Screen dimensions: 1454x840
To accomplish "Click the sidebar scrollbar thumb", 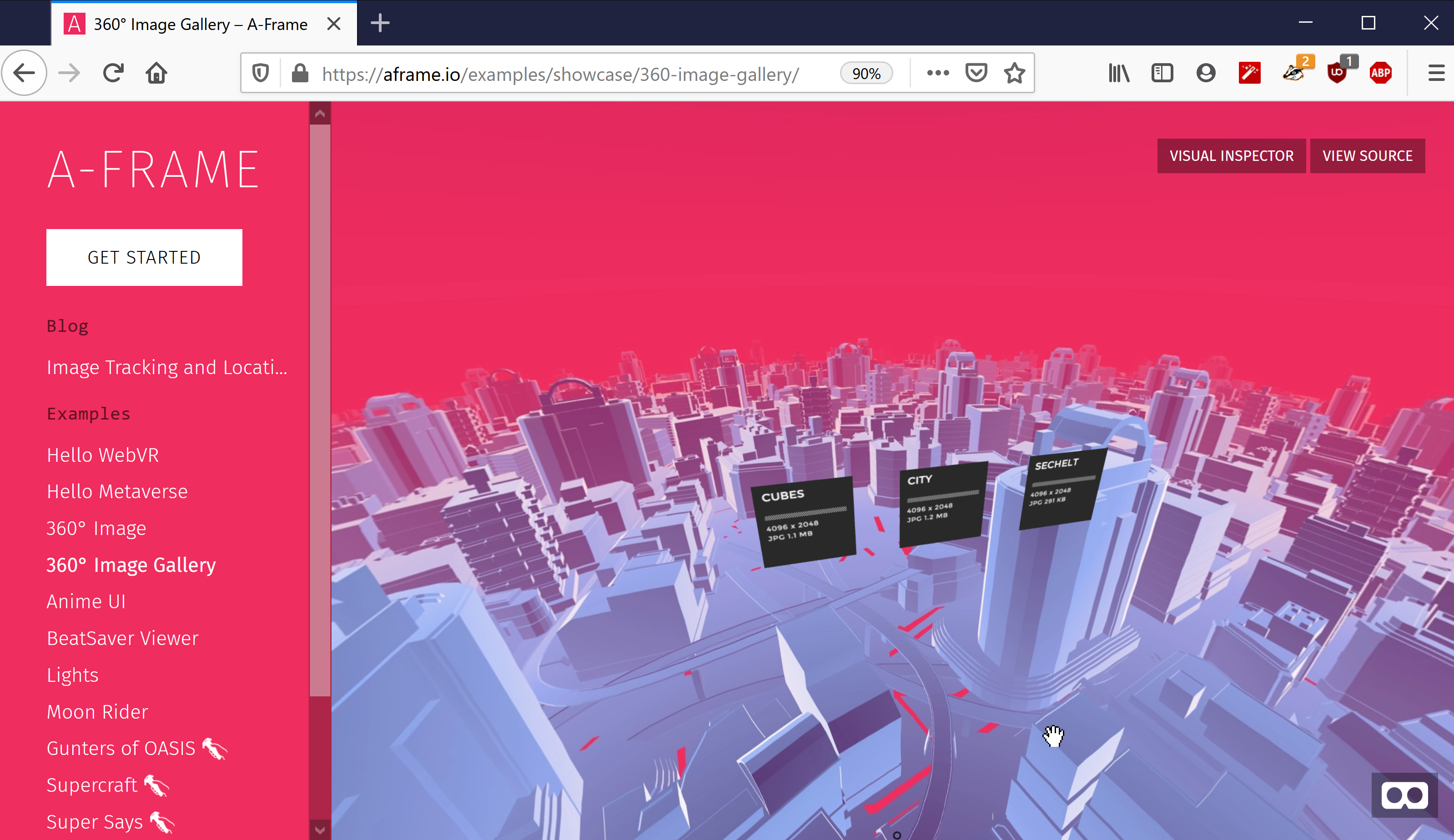I will [320, 410].
